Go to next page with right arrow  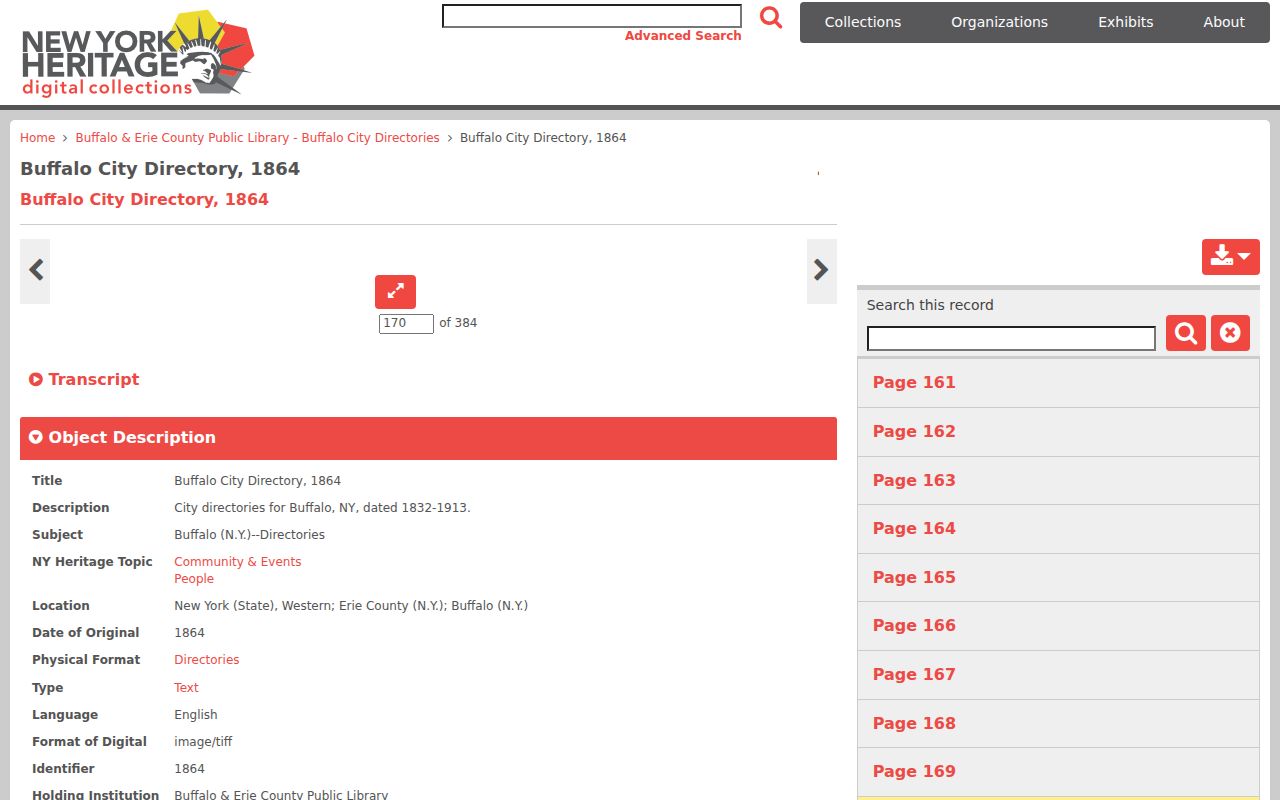point(821,270)
